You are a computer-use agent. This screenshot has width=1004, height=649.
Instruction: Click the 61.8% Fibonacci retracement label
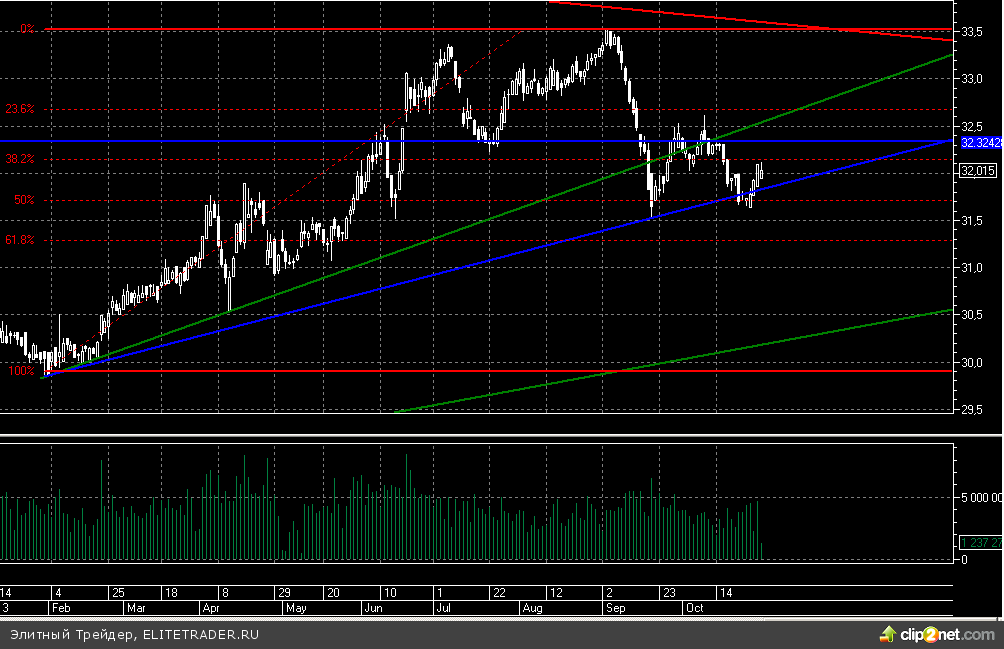point(20,240)
